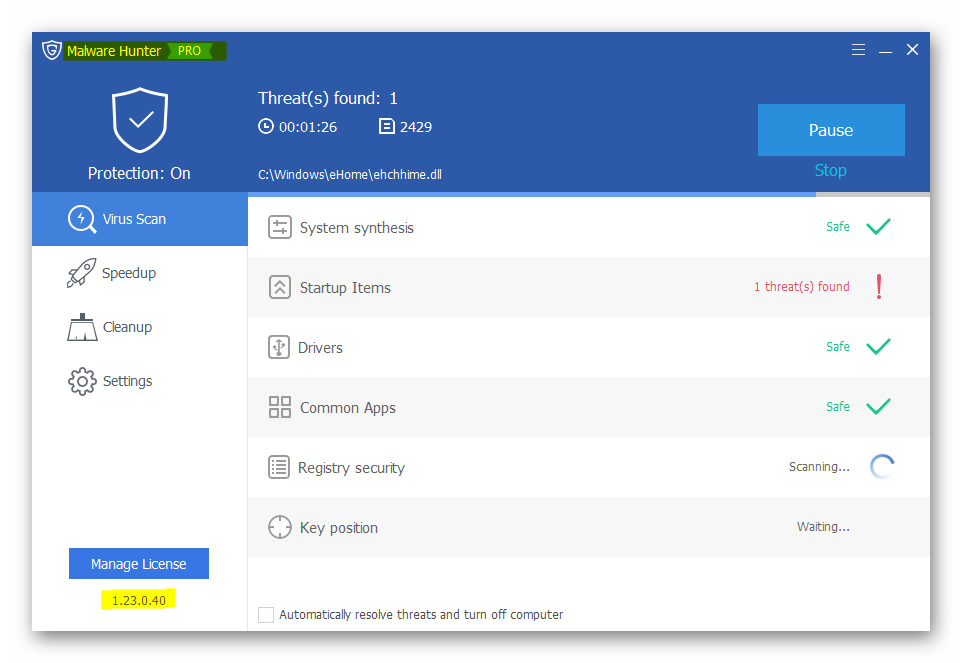Click the Common Apps row label

tap(347, 408)
